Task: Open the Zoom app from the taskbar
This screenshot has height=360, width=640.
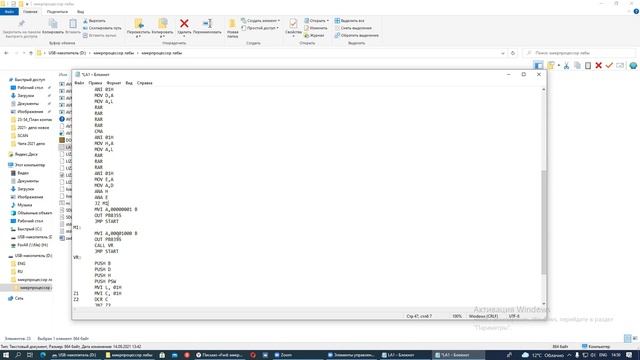Action: click(283, 355)
